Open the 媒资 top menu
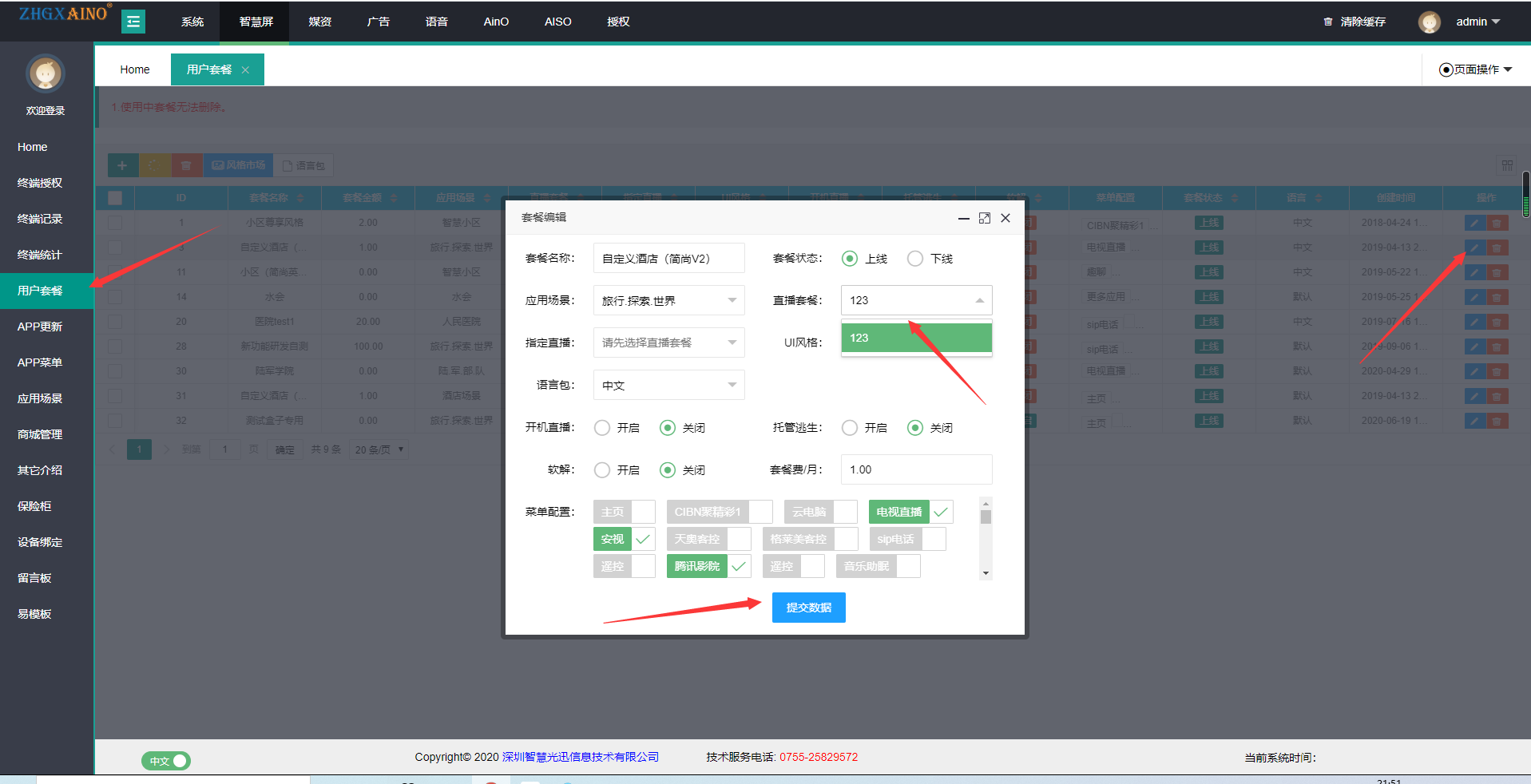 319,22
